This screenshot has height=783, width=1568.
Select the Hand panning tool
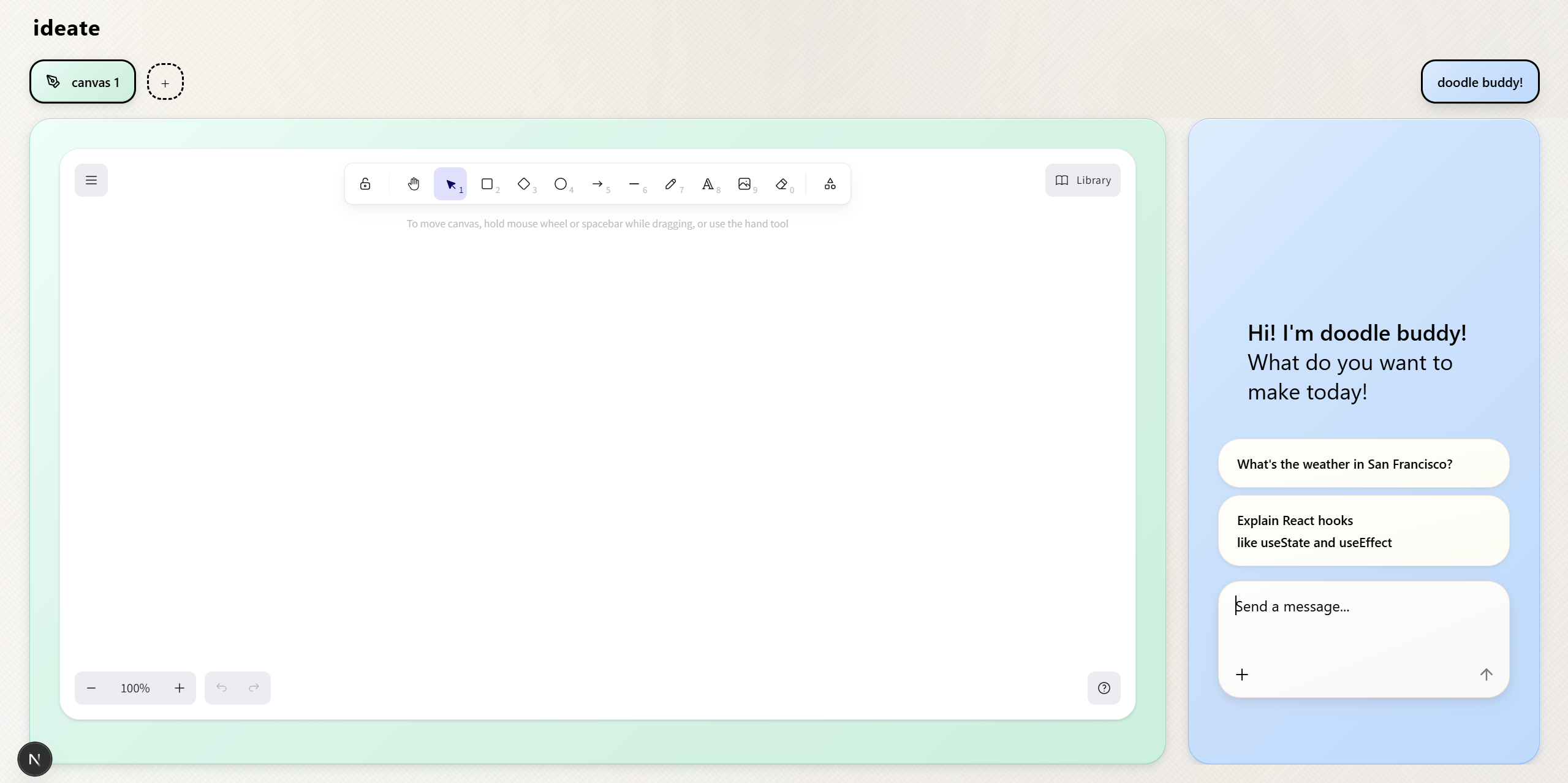pyautogui.click(x=414, y=184)
